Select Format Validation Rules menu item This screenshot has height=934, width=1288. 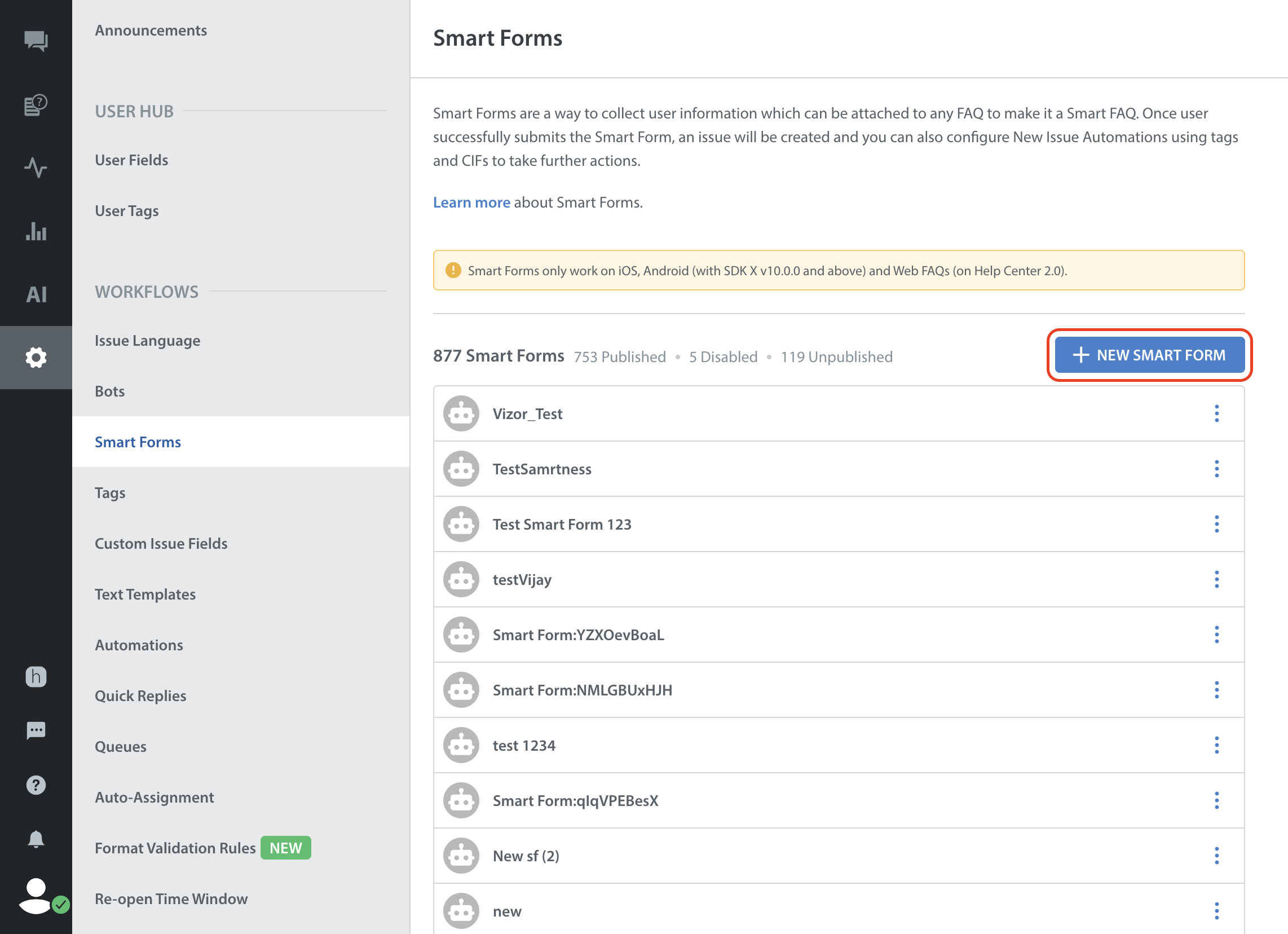pyautogui.click(x=175, y=848)
